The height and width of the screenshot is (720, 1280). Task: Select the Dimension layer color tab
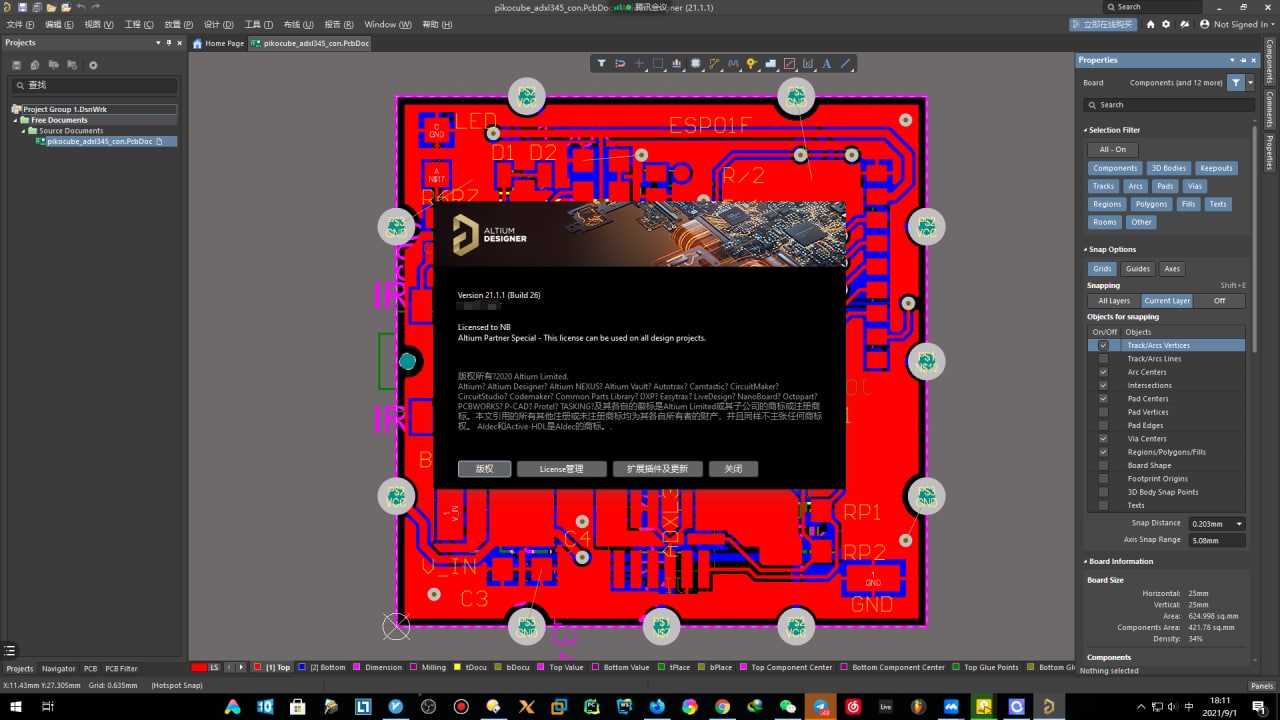pyautogui.click(x=378, y=667)
